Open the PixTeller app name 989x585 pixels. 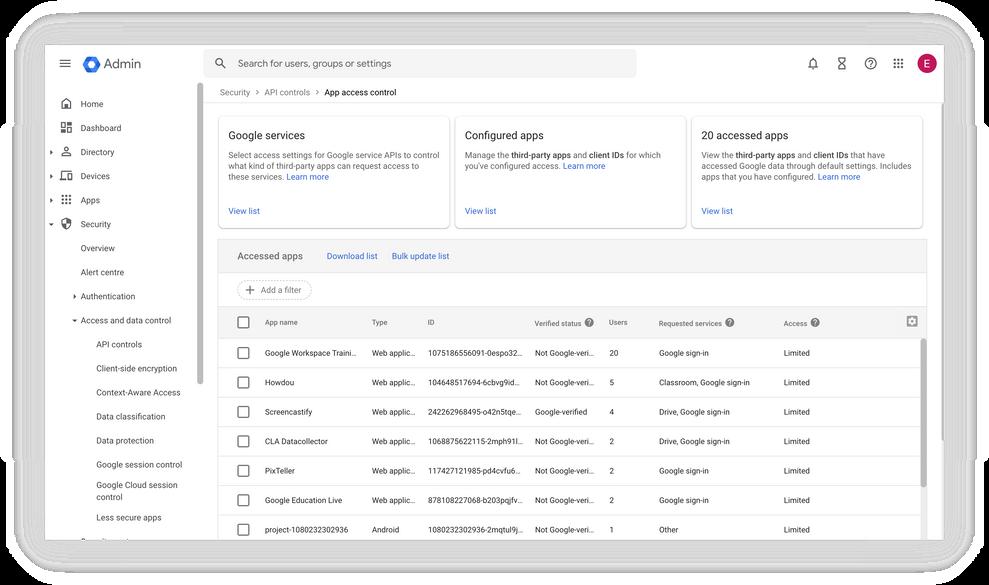click(x=279, y=471)
